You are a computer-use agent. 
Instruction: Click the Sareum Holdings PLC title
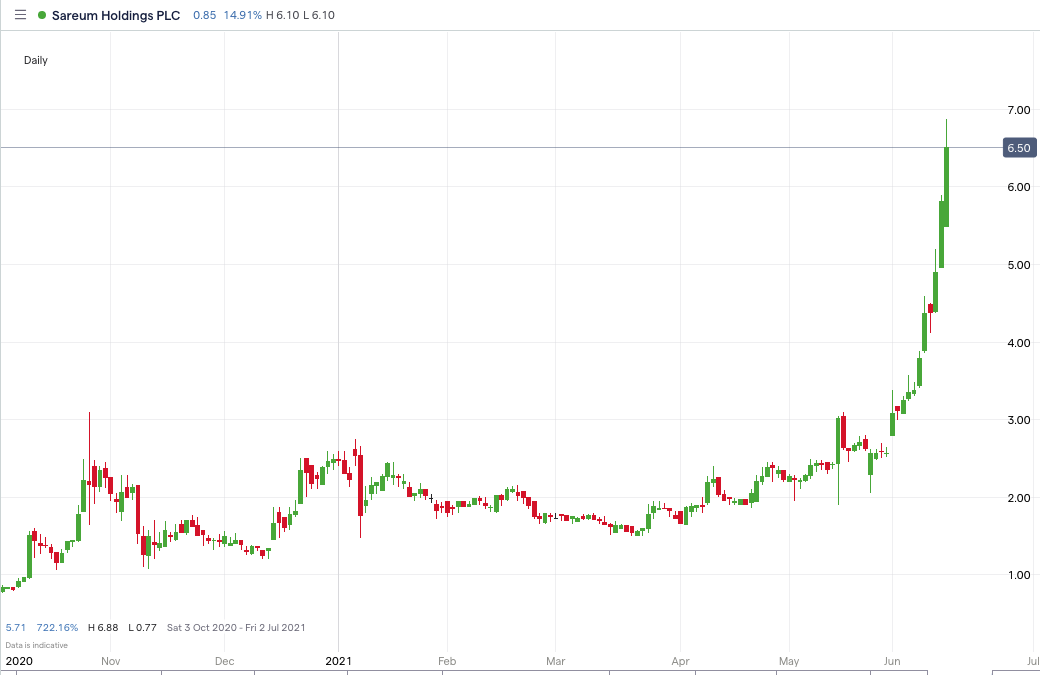pyautogui.click(x=116, y=16)
